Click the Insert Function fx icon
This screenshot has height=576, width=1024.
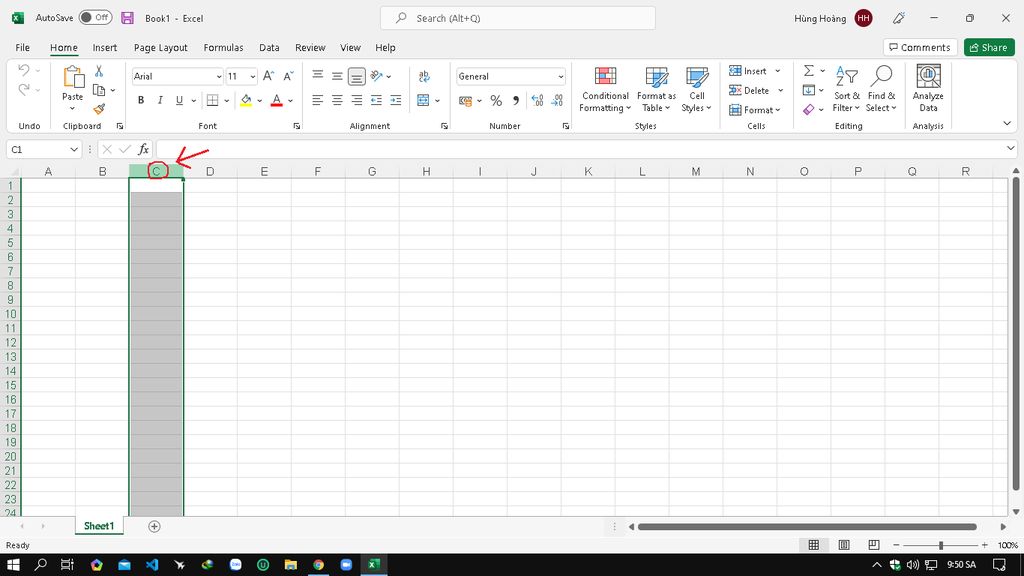[x=144, y=149]
